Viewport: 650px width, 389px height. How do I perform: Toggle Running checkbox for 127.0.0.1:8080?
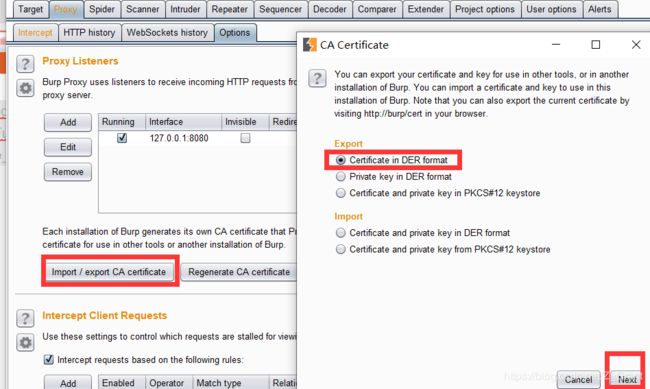[x=122, y=138]
